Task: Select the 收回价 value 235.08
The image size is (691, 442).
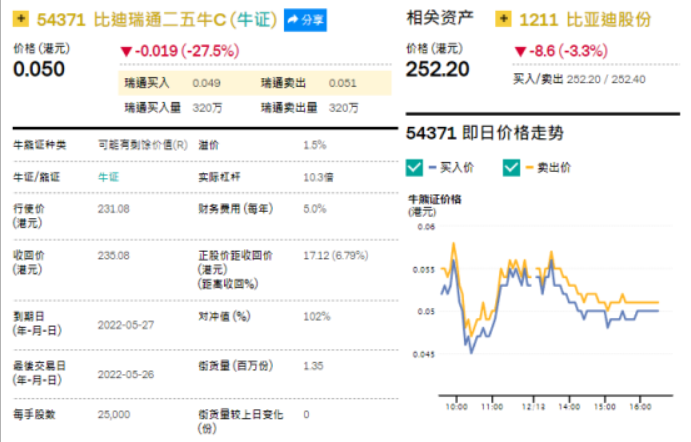Action: tap(114, 256)
